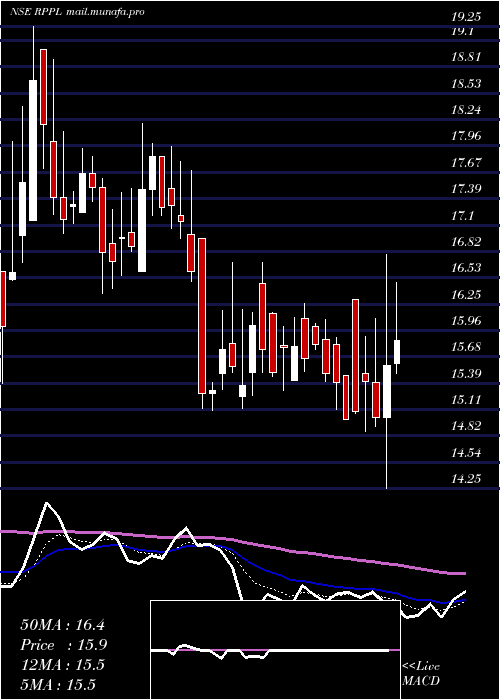Click the 17.39 price axis label
The height and width of the screenshot is (700, 500).
pyautogui.click(x=466, y=188)
